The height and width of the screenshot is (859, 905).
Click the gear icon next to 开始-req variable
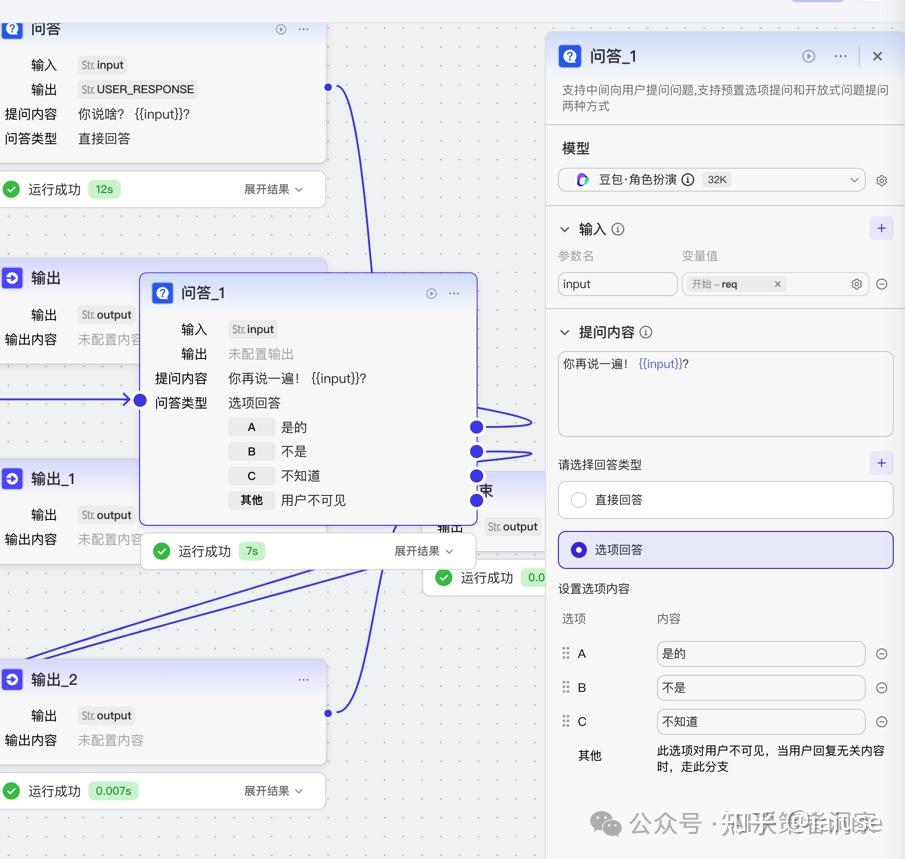click(x=856, y=284)
